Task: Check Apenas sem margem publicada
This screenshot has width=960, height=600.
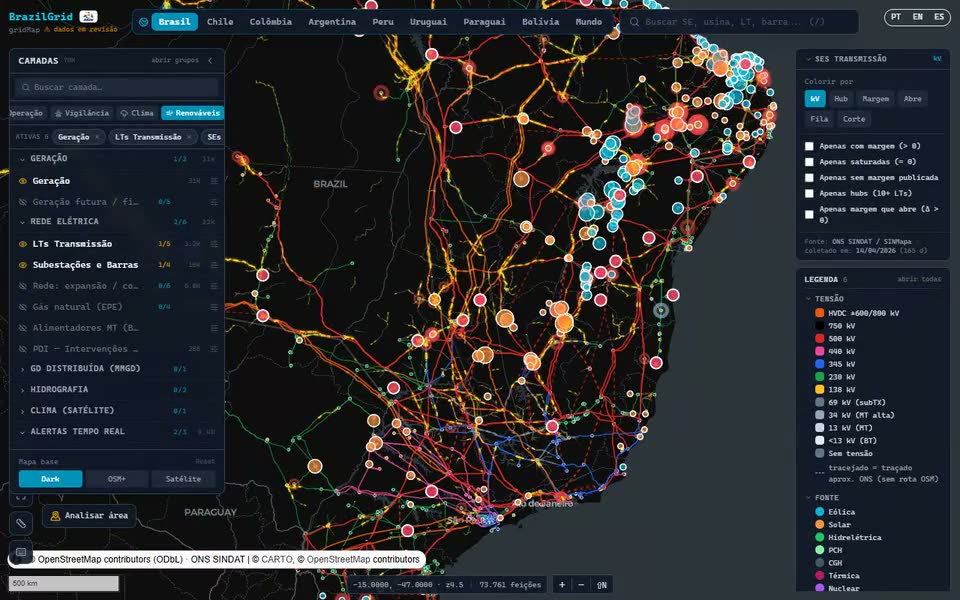Action: (809, 178)
